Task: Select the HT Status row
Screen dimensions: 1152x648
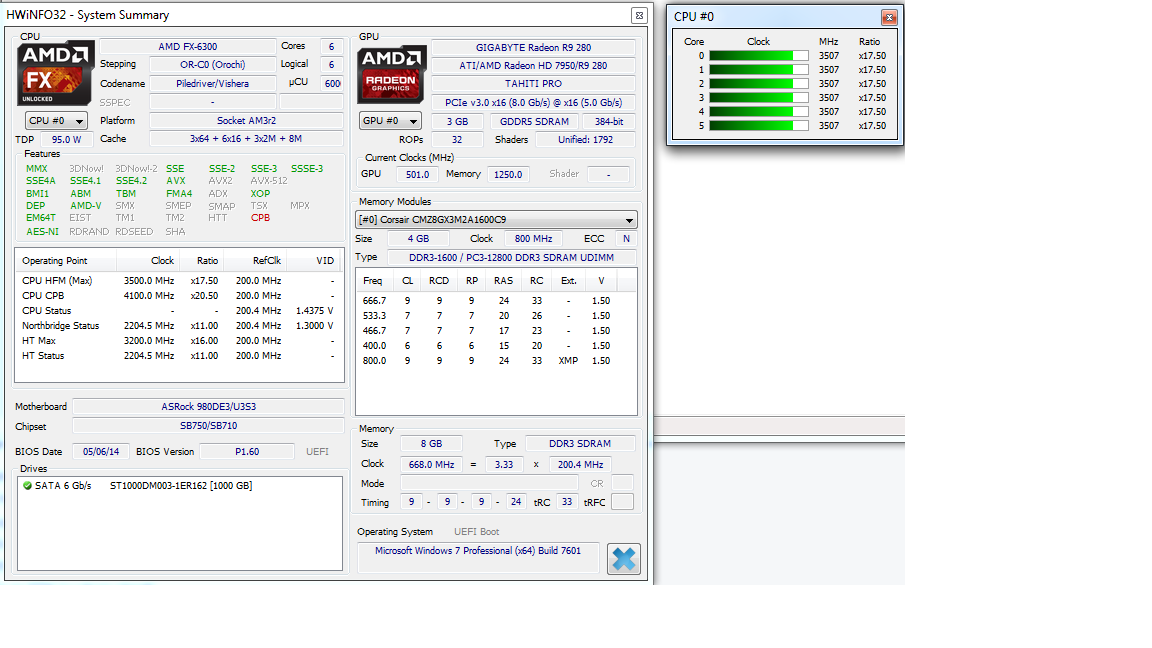Action: tap(179, 356)
